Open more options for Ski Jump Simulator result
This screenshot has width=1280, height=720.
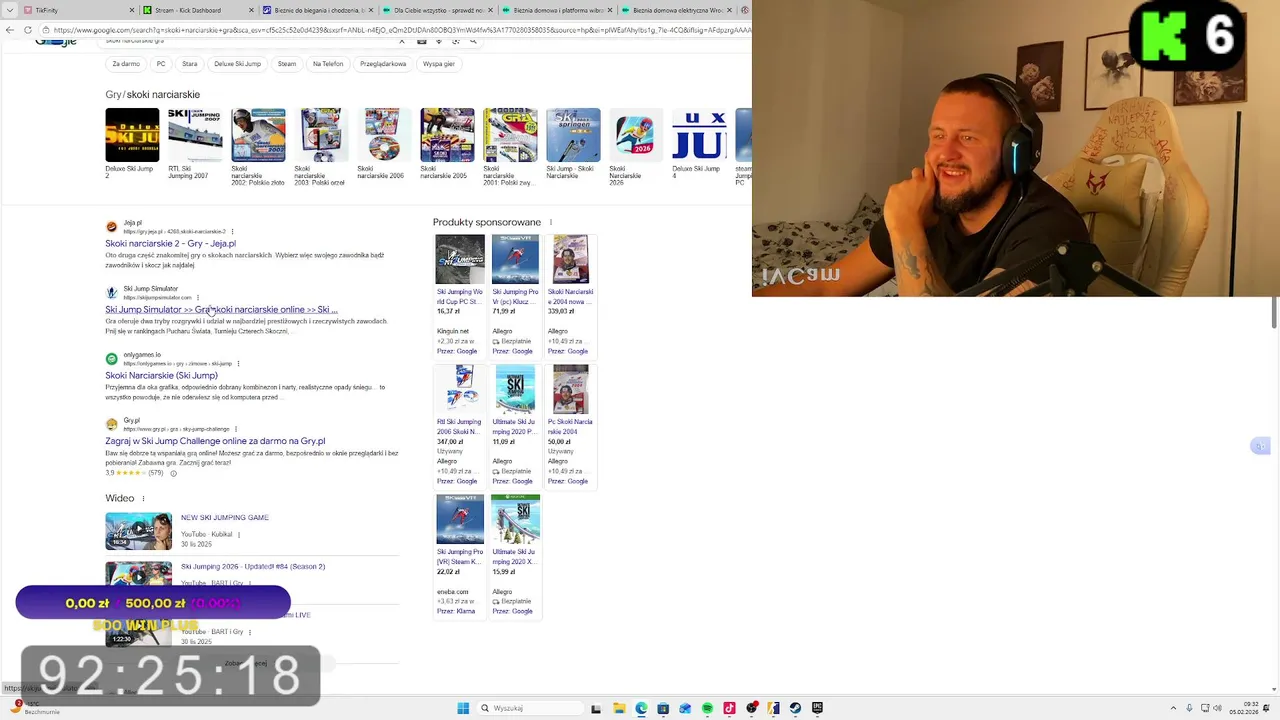pyautogui.click(x=198, y=297)
